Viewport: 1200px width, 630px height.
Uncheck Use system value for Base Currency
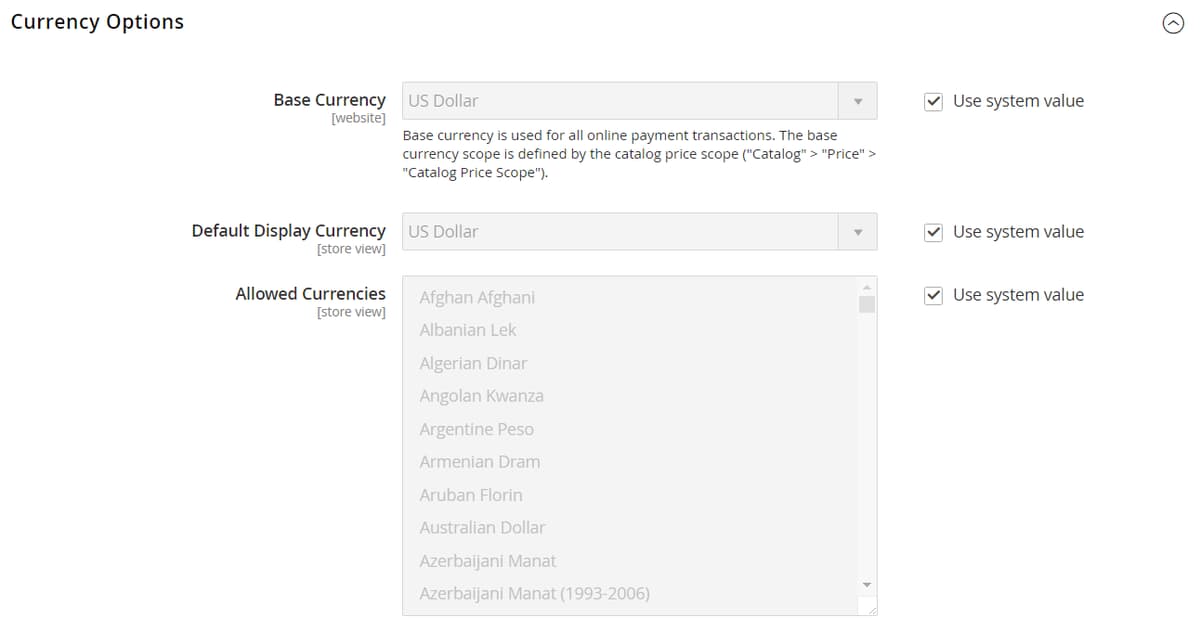pyautogui.click(x=932, y=101)
